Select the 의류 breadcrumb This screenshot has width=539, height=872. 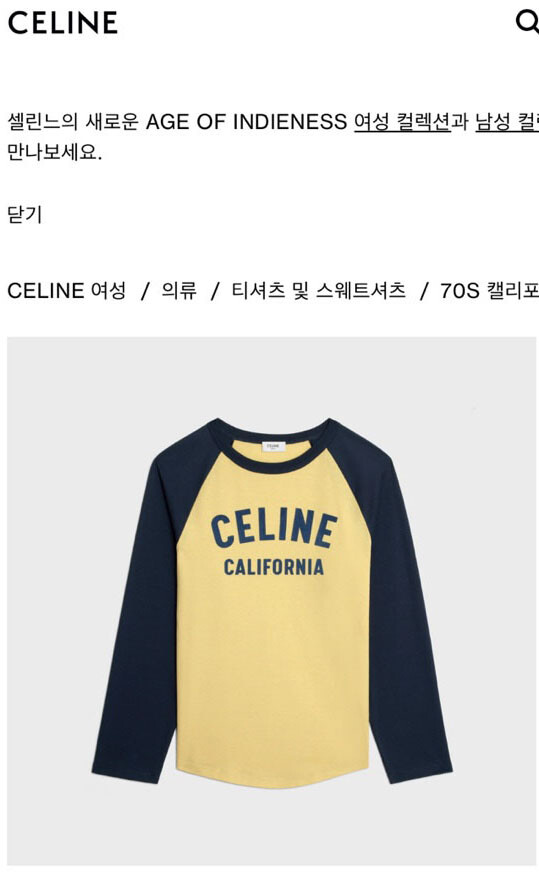(179, 290)
